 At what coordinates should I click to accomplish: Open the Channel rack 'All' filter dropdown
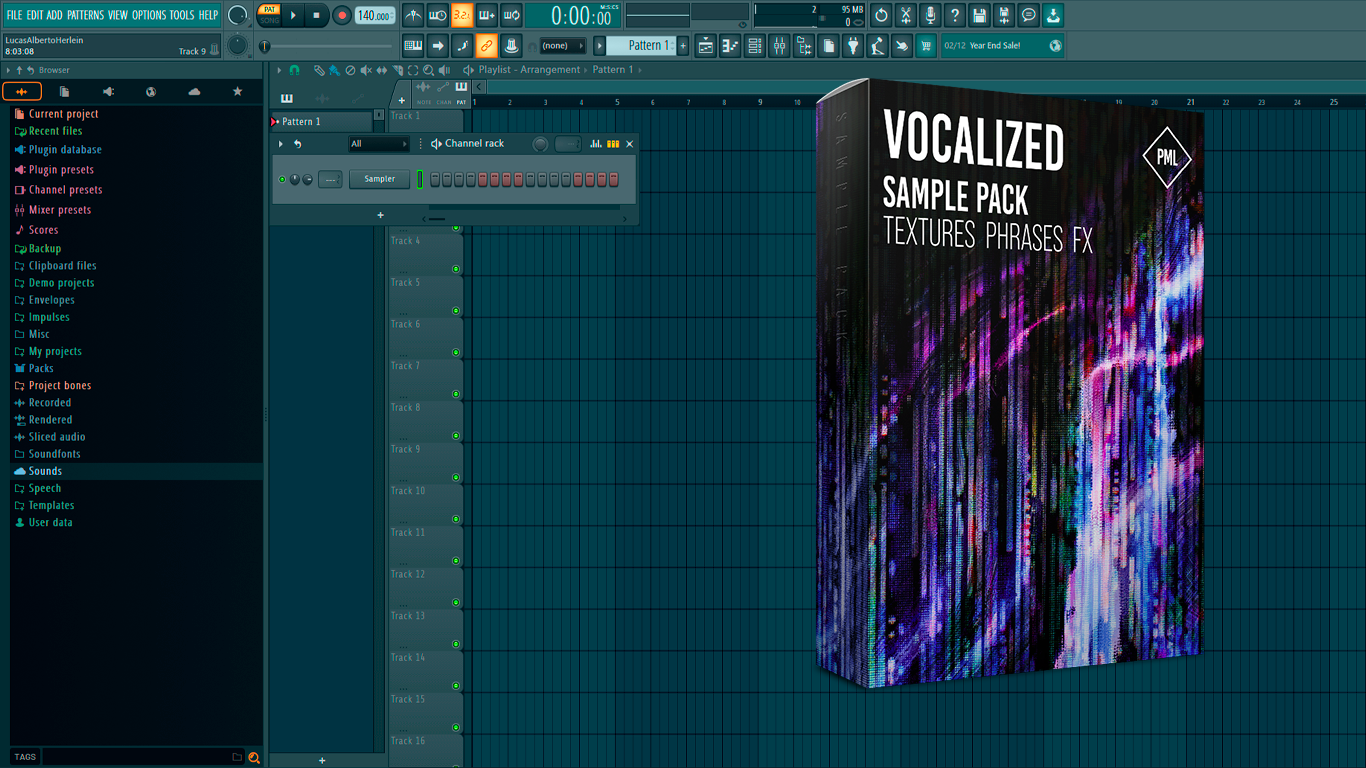[378, 144]
